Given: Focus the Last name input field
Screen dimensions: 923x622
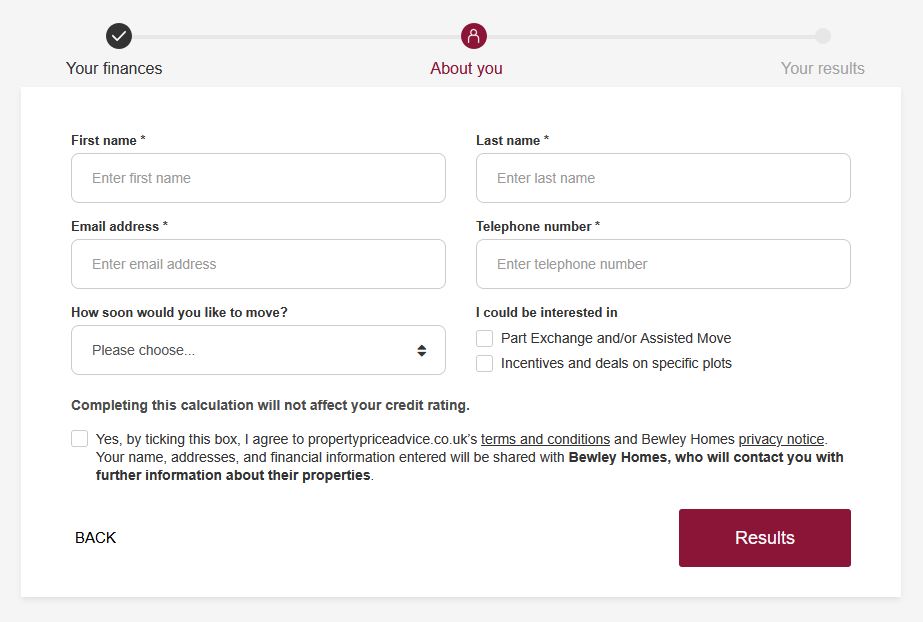Looking at the screenshot, I should 663,178.
